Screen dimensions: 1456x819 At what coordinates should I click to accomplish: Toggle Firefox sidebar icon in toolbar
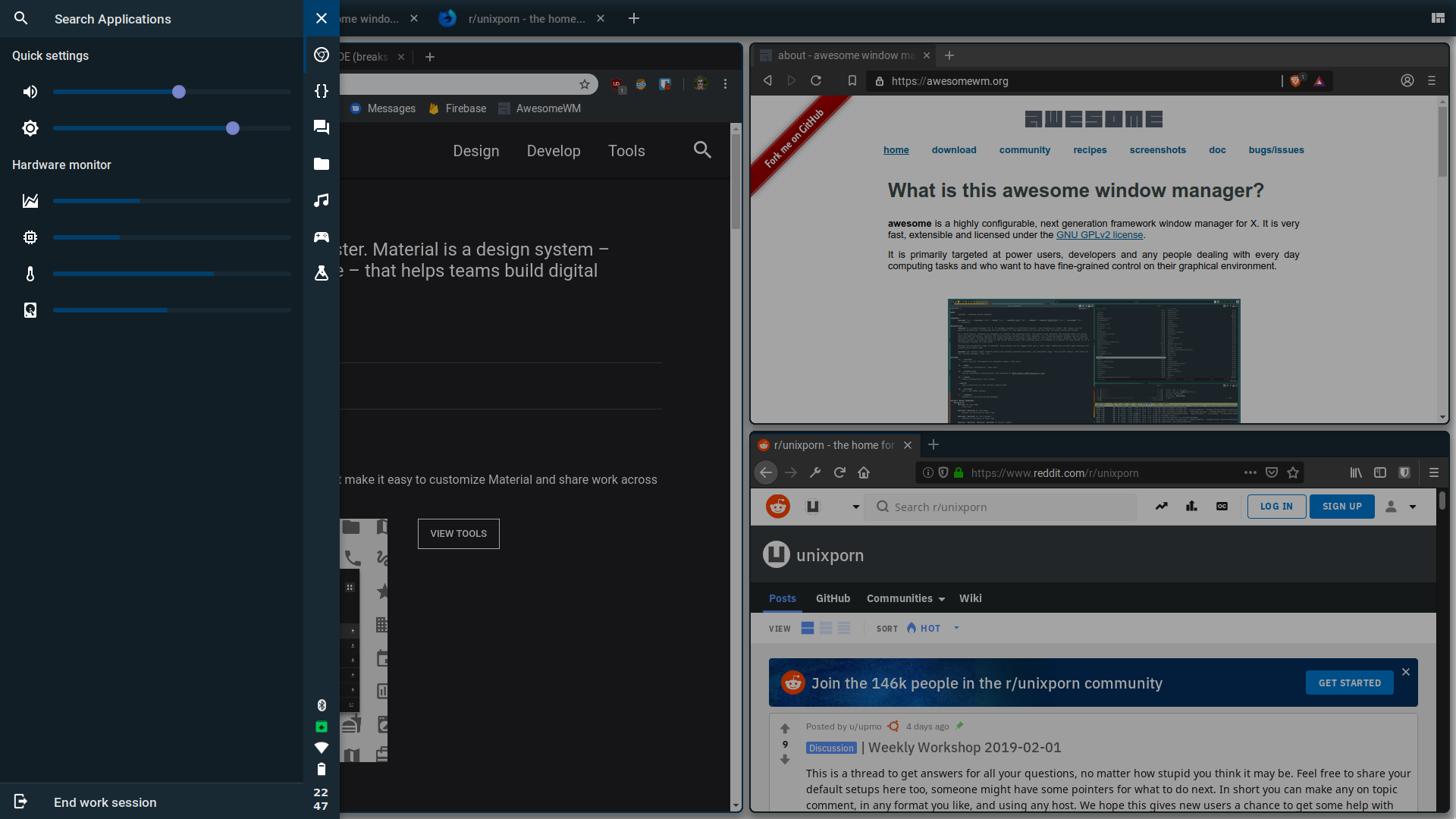click(1380, 472)
